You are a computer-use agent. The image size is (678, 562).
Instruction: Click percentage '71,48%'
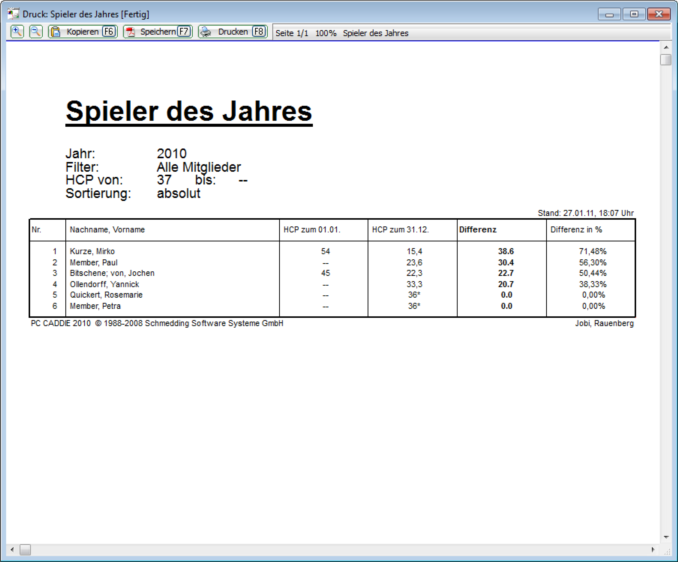tap(593, 251)
